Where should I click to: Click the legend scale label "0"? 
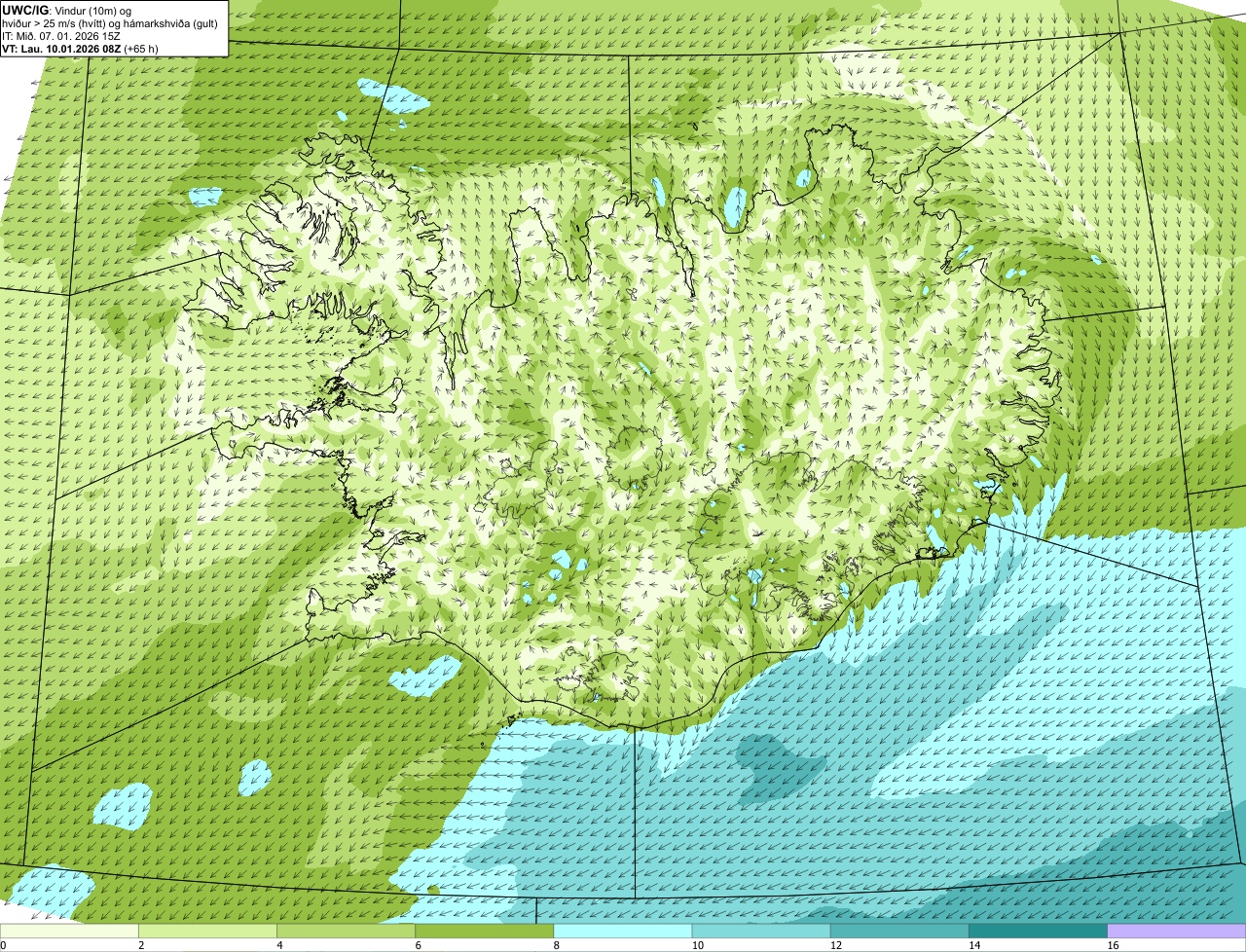[4, 945]
